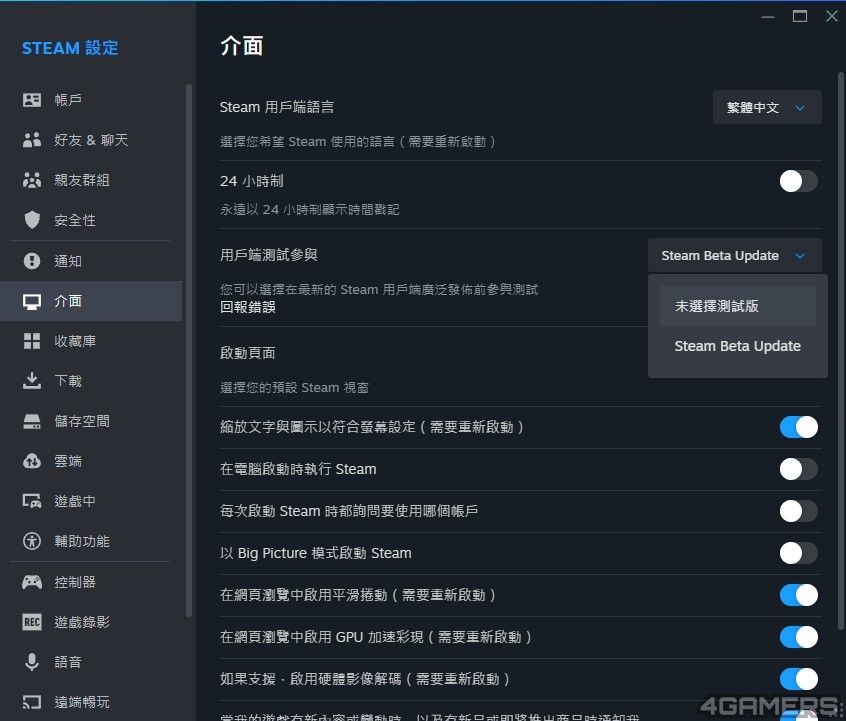The height and width of the screenshot is (721, 846).
Task: Click the 'Steam 用戶端語言' label
Action: [x=277, y=107]
